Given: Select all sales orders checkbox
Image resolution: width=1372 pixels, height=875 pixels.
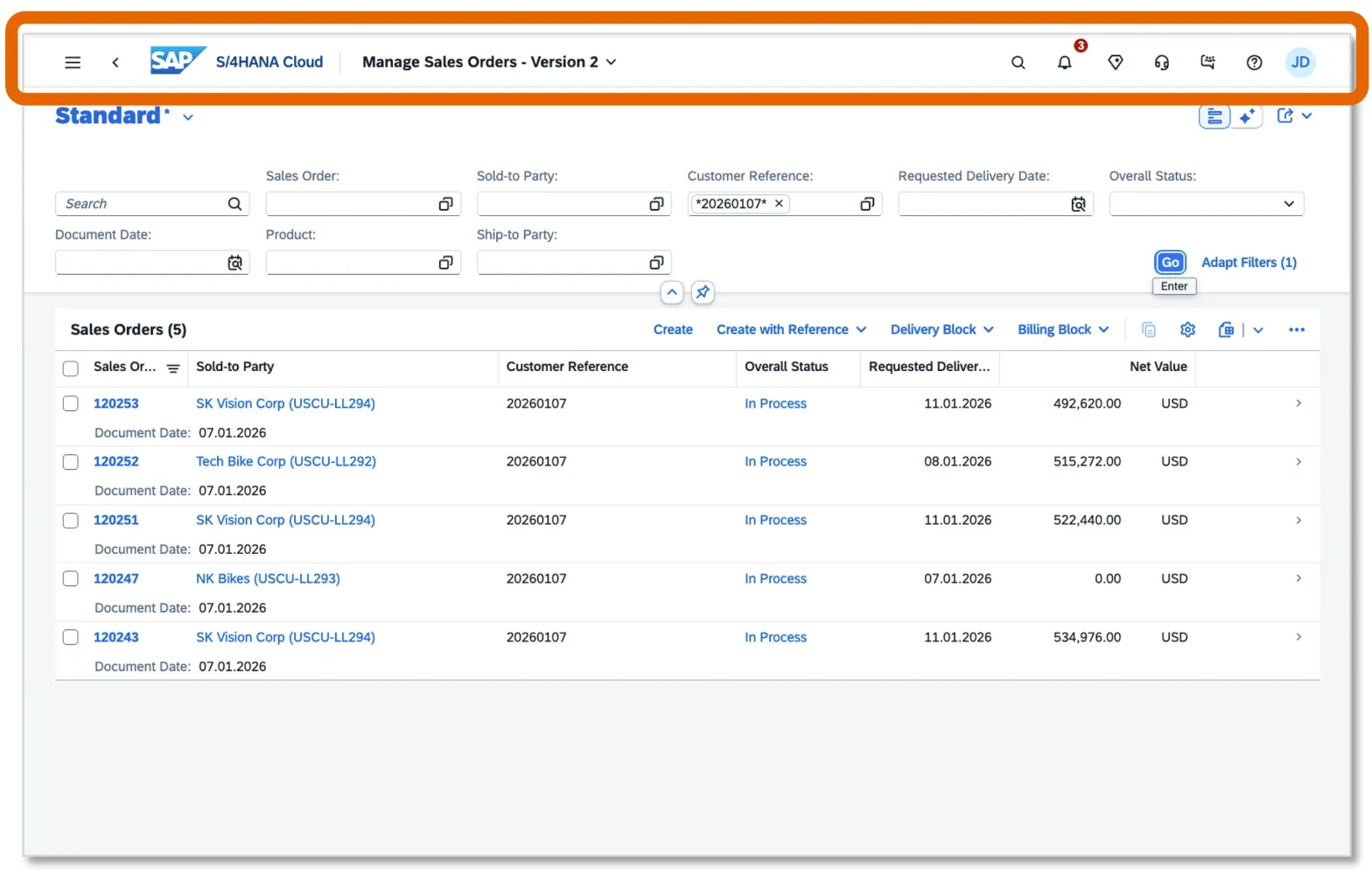Looking at the screenshot, I should [71, 368].
